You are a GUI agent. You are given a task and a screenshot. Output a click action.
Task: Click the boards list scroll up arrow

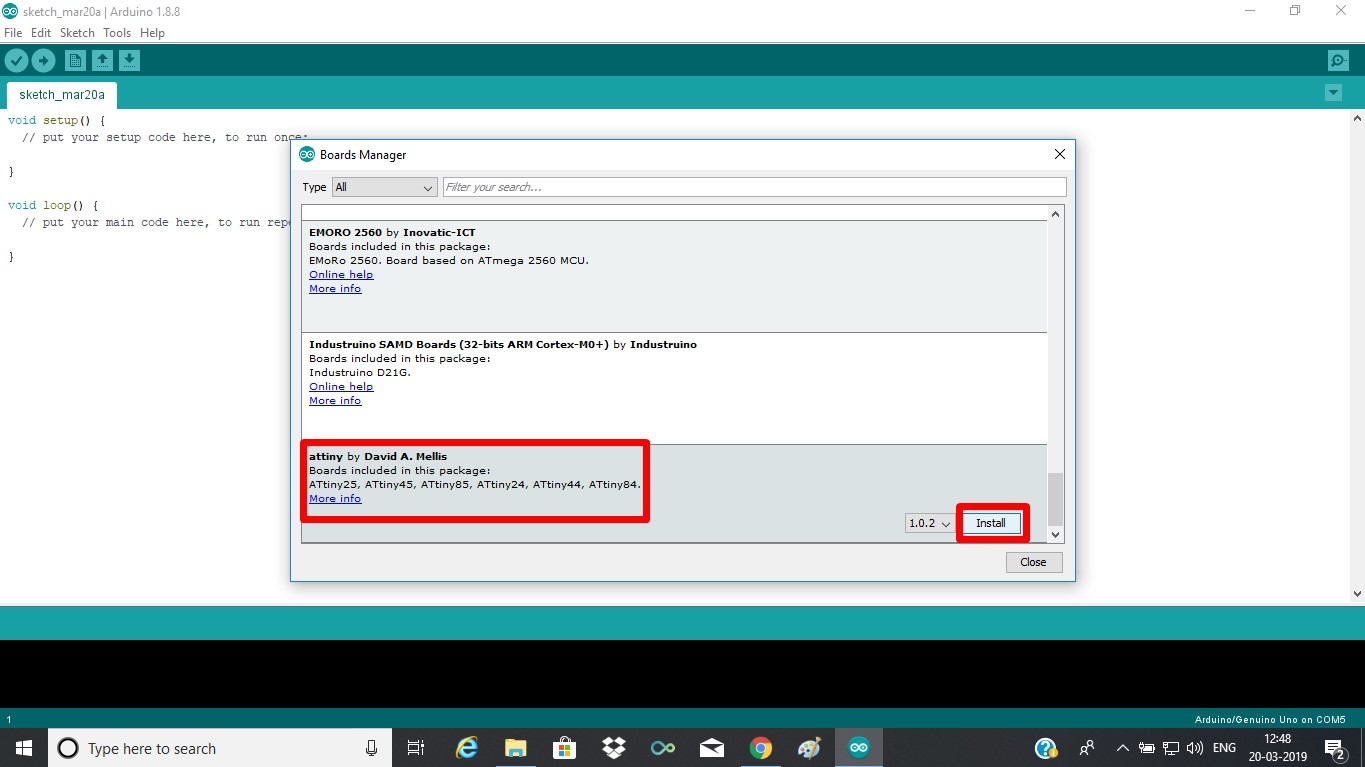(x=1055, y=214)
